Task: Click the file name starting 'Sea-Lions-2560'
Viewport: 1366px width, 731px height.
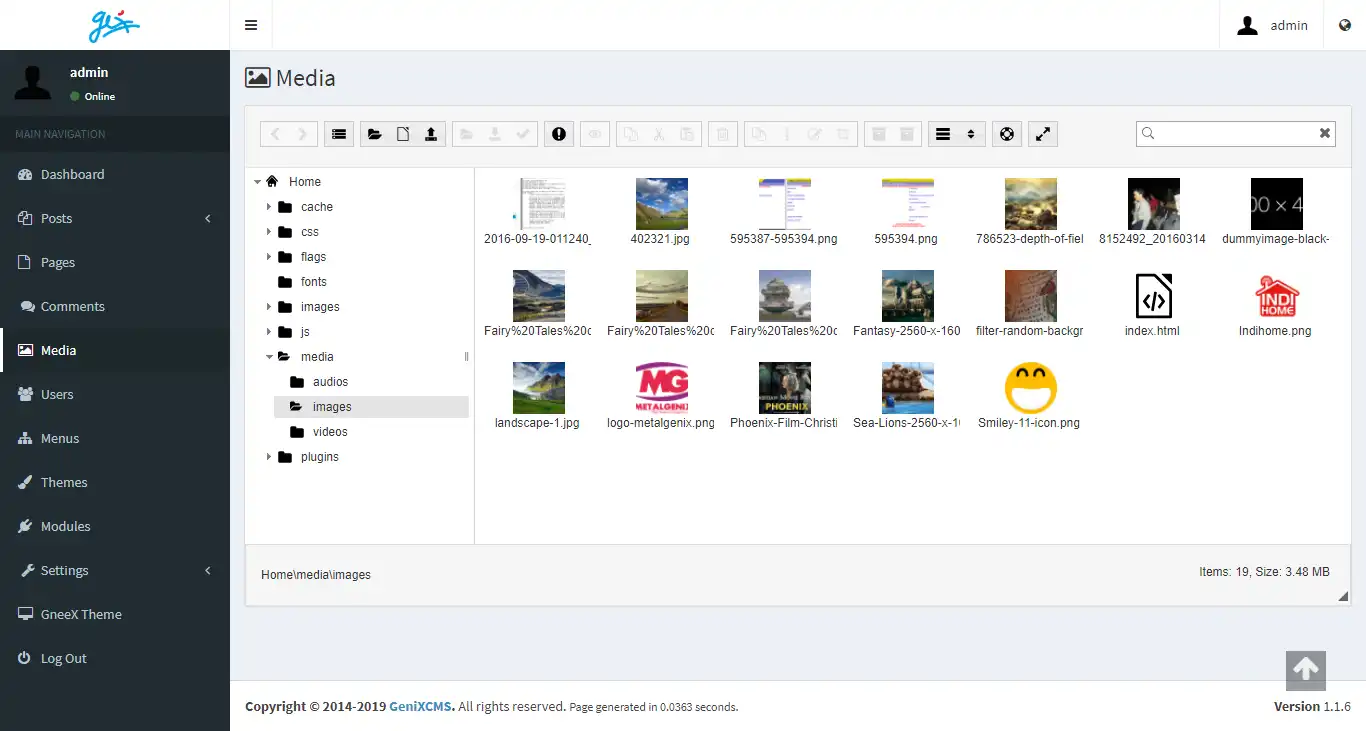Action: 906,423
